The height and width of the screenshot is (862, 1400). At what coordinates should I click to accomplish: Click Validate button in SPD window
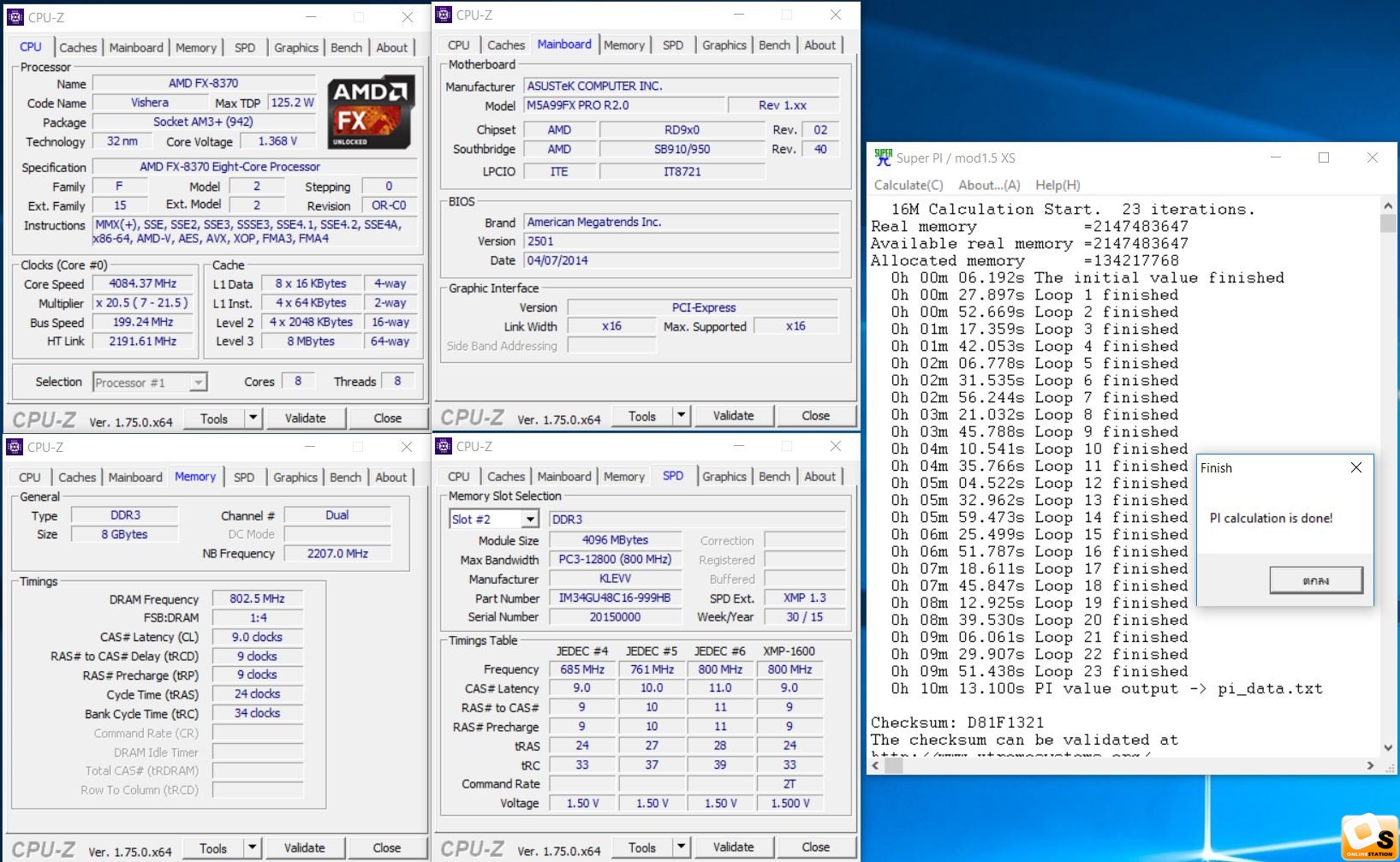pos(734,847)
